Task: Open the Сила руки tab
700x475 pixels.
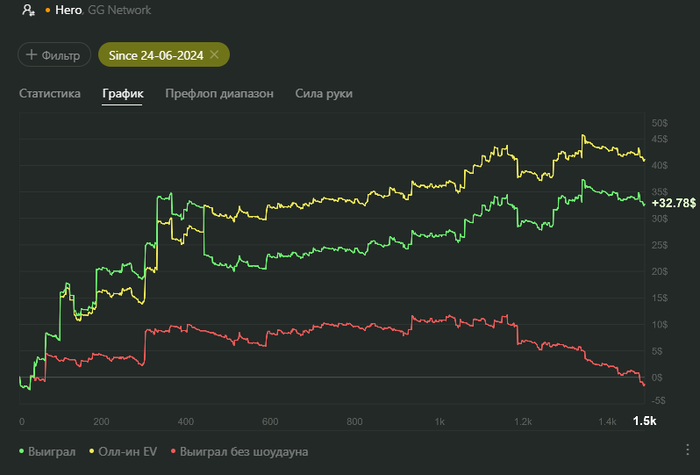Action: pos(324,93)
